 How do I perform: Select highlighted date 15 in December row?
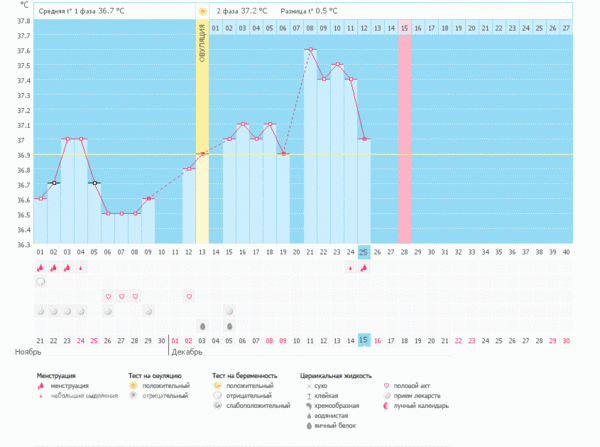pos(364,340)
